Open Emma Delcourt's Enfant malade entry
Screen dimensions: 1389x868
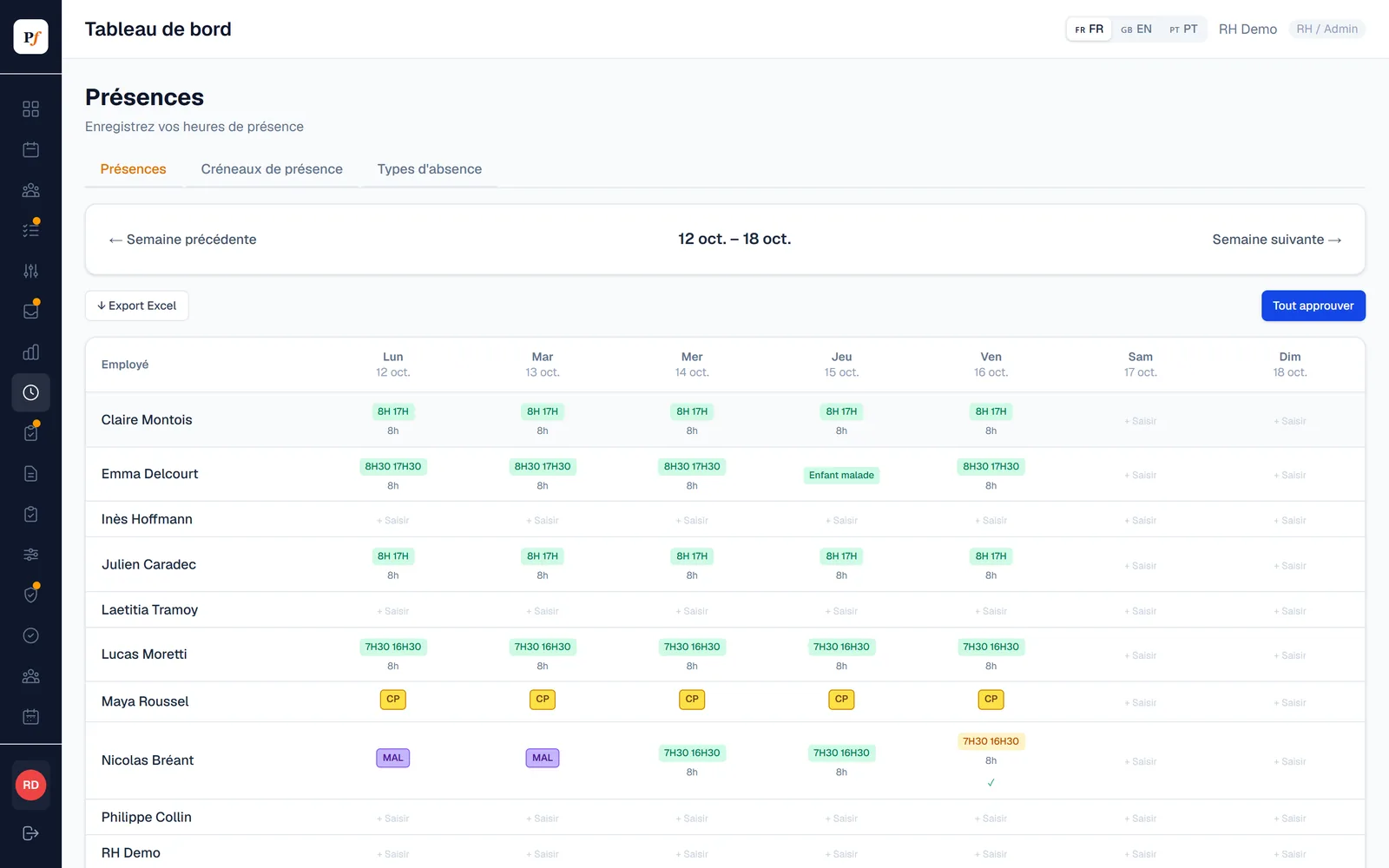[841, 475]
